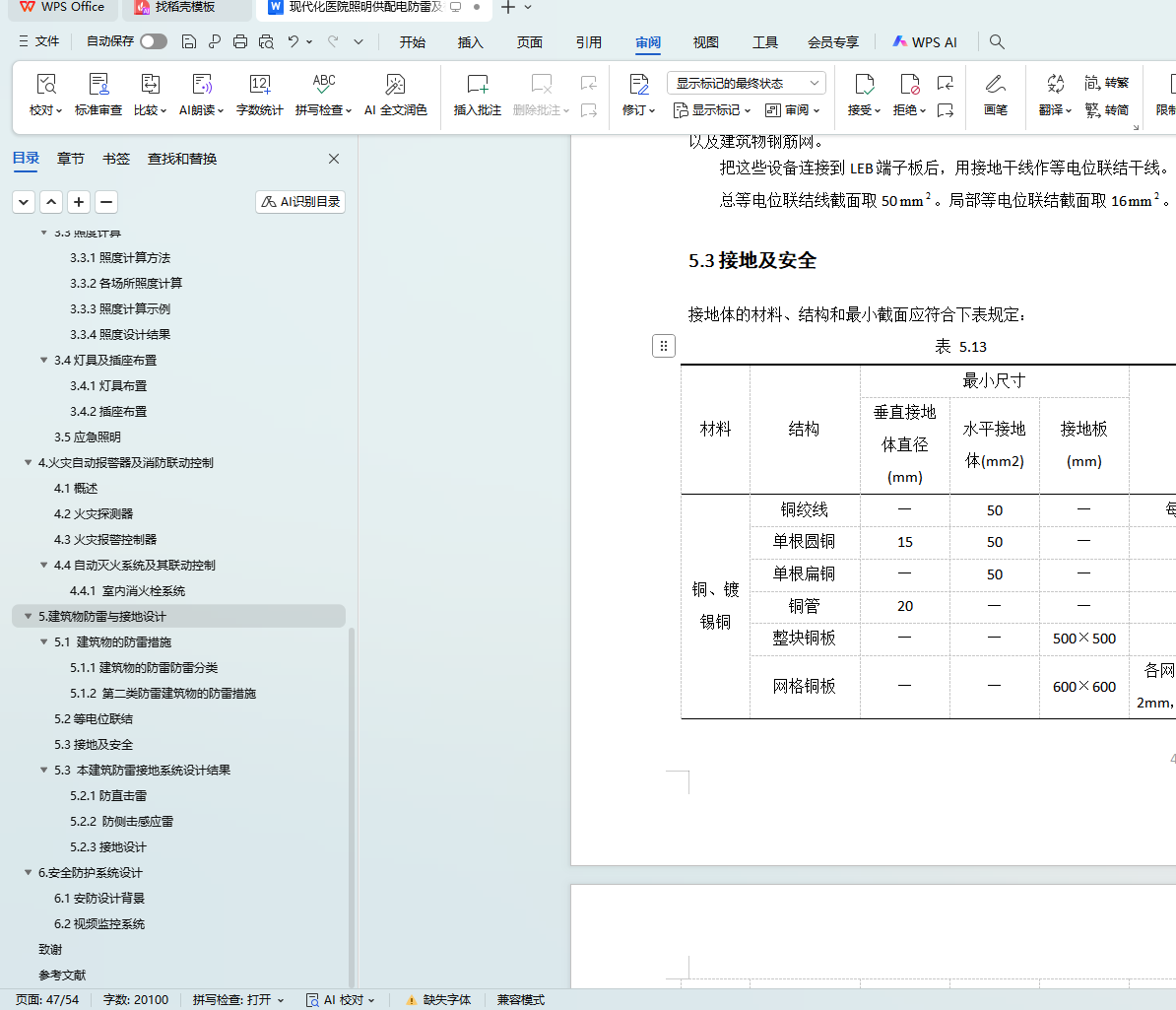Click the table move handle
The height and width of the screenshot is (1010, 1176).
pos(664,346)
